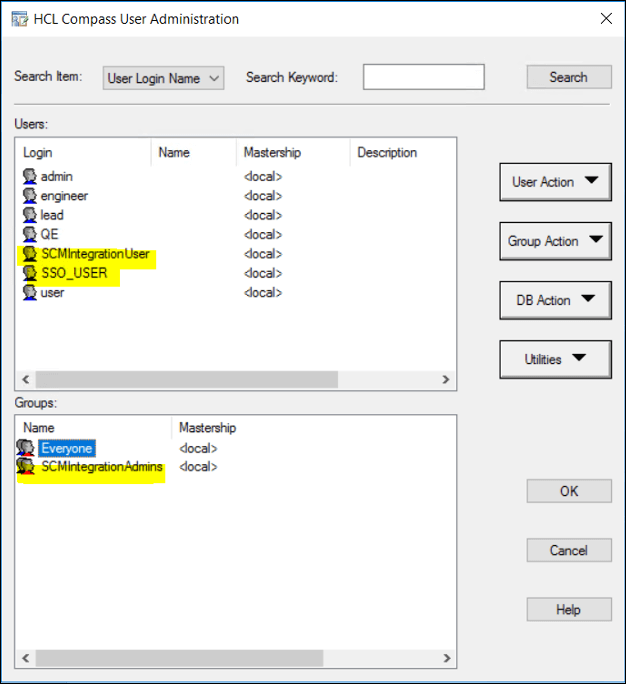Click the users Mastership column header
The image size is (626, 684).
pyautogui.click(x=293, y=153)
